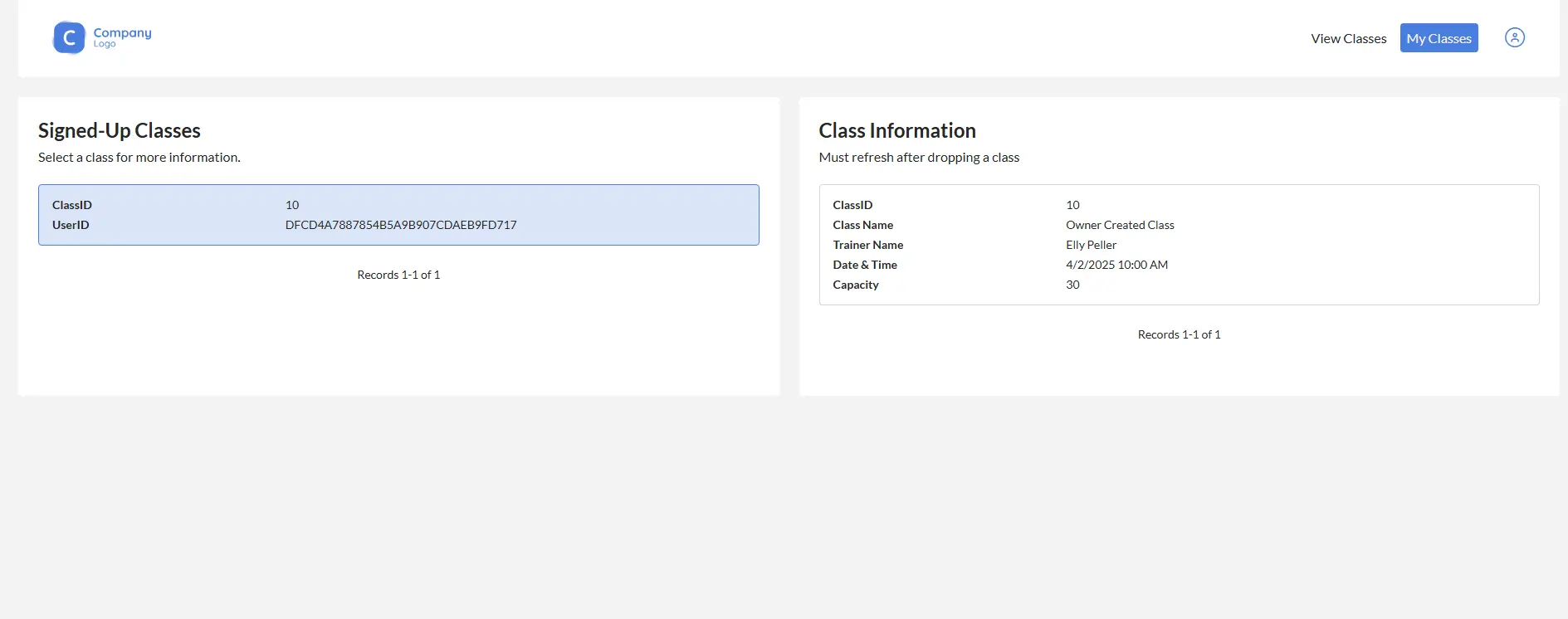
Task: Click Records 1-1 of 1 under Class Information
Action: point(1179,334)
